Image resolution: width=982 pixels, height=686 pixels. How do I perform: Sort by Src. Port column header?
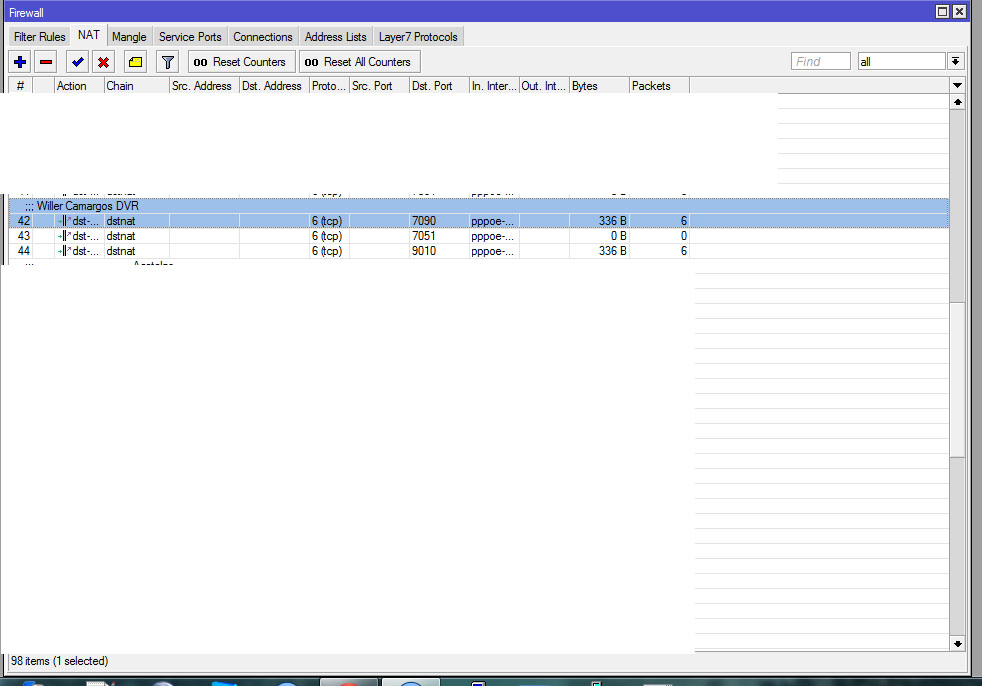pyautogui.click(x=379, y=86)
